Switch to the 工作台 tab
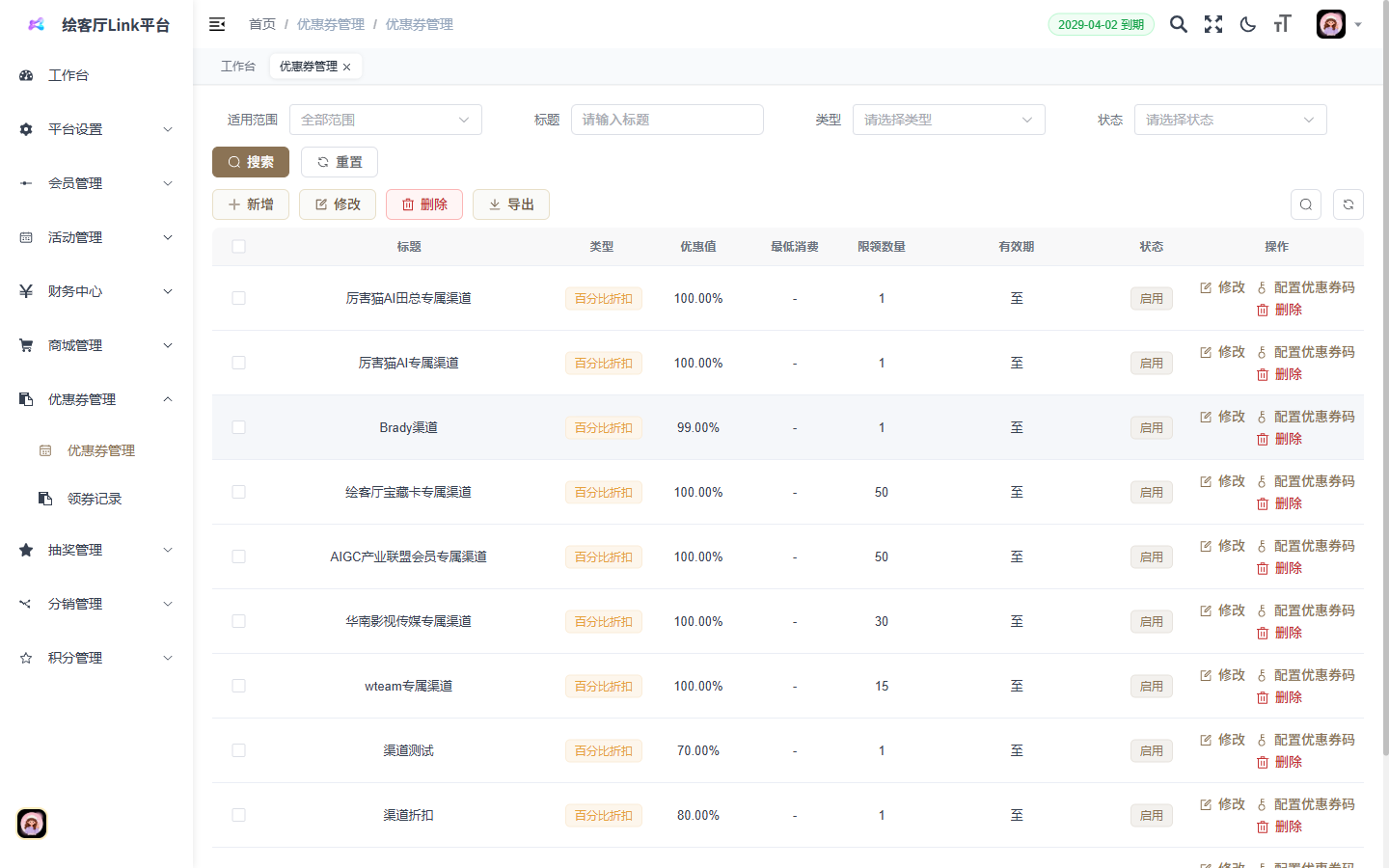Screen dimensions: 1389x868 point(238,66)
